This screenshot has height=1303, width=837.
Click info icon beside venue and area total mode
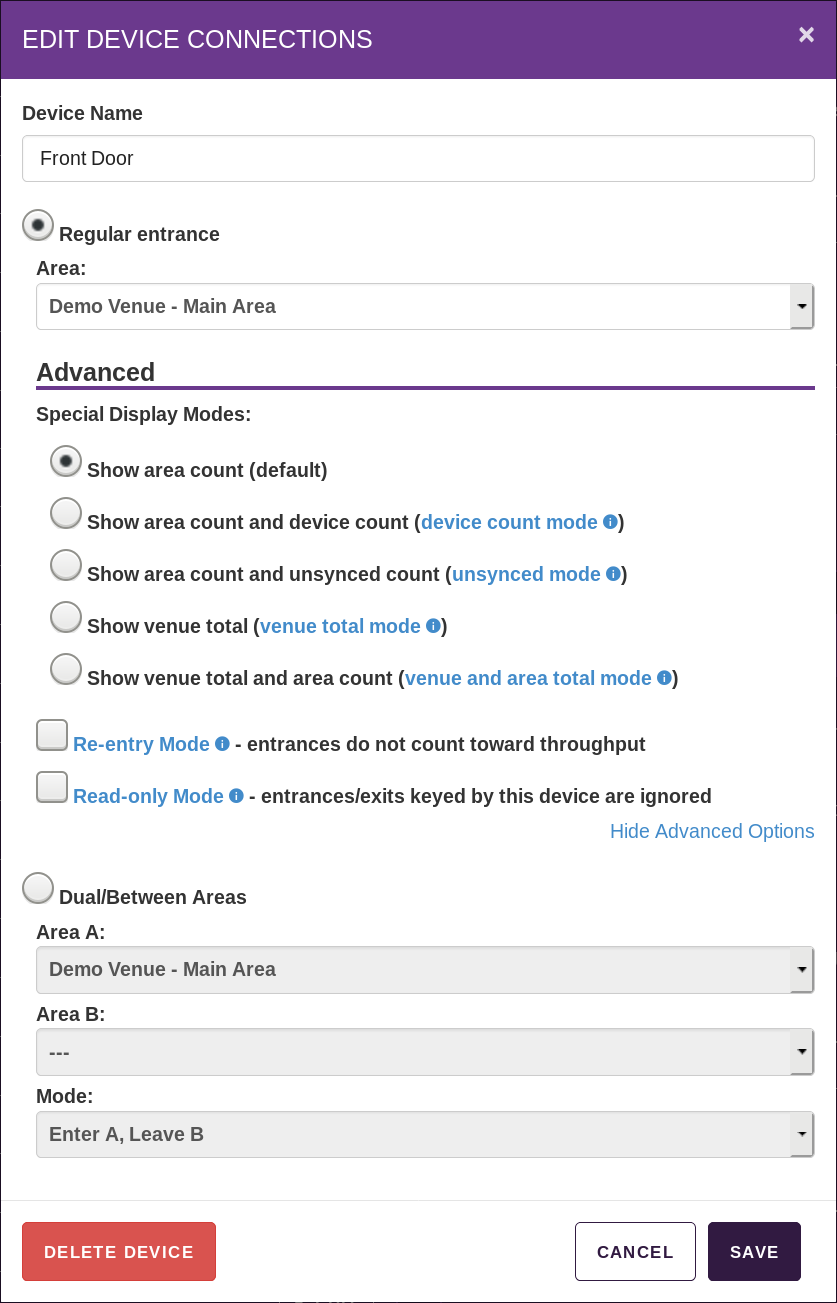tap(664, 678)
